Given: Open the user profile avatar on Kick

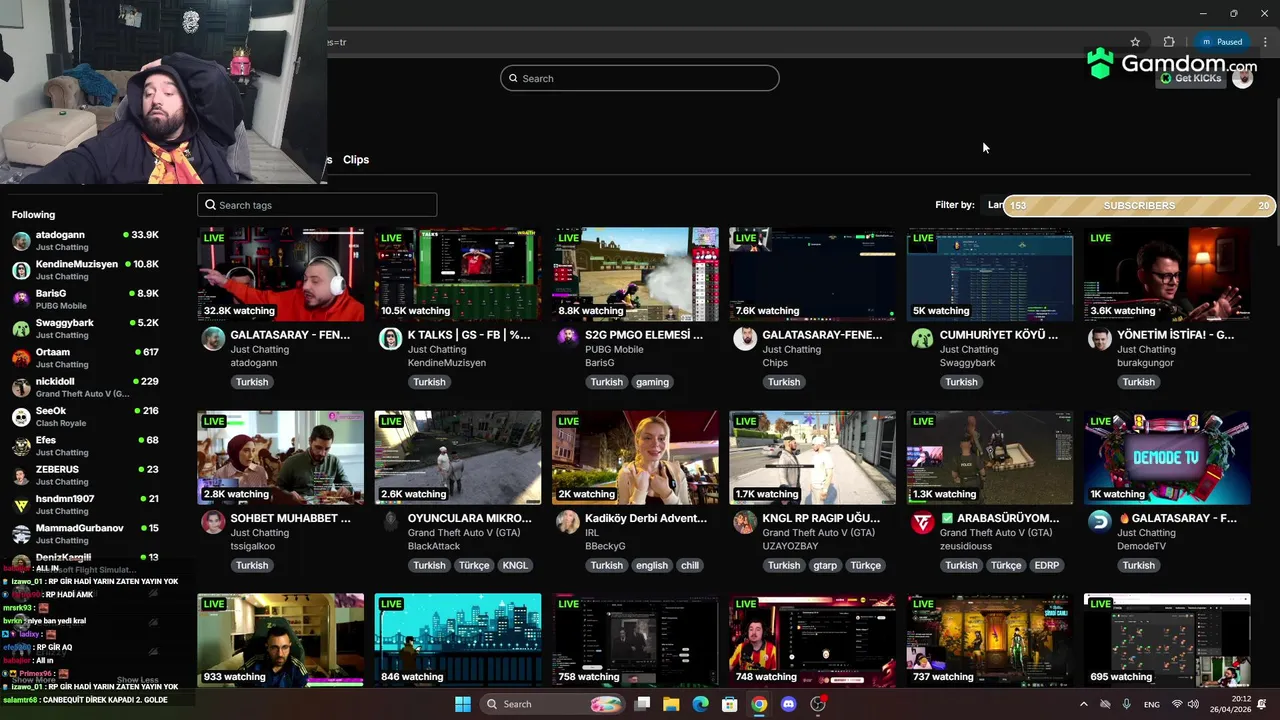Looking at the screenshot, I should point(1242,78).
